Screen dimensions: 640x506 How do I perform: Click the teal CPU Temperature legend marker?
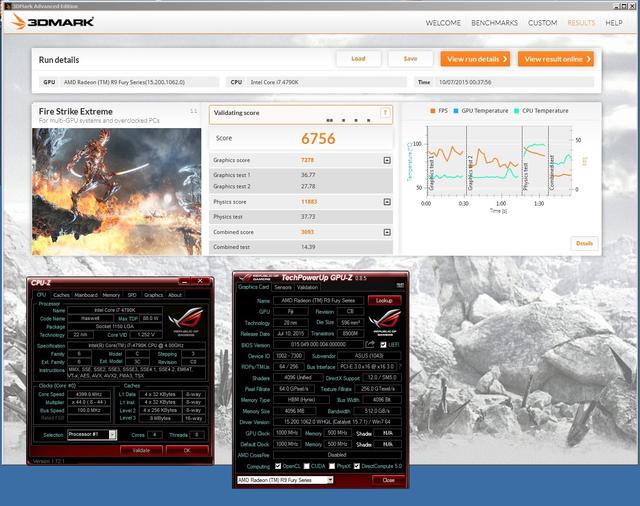click(x=516, y=111)
